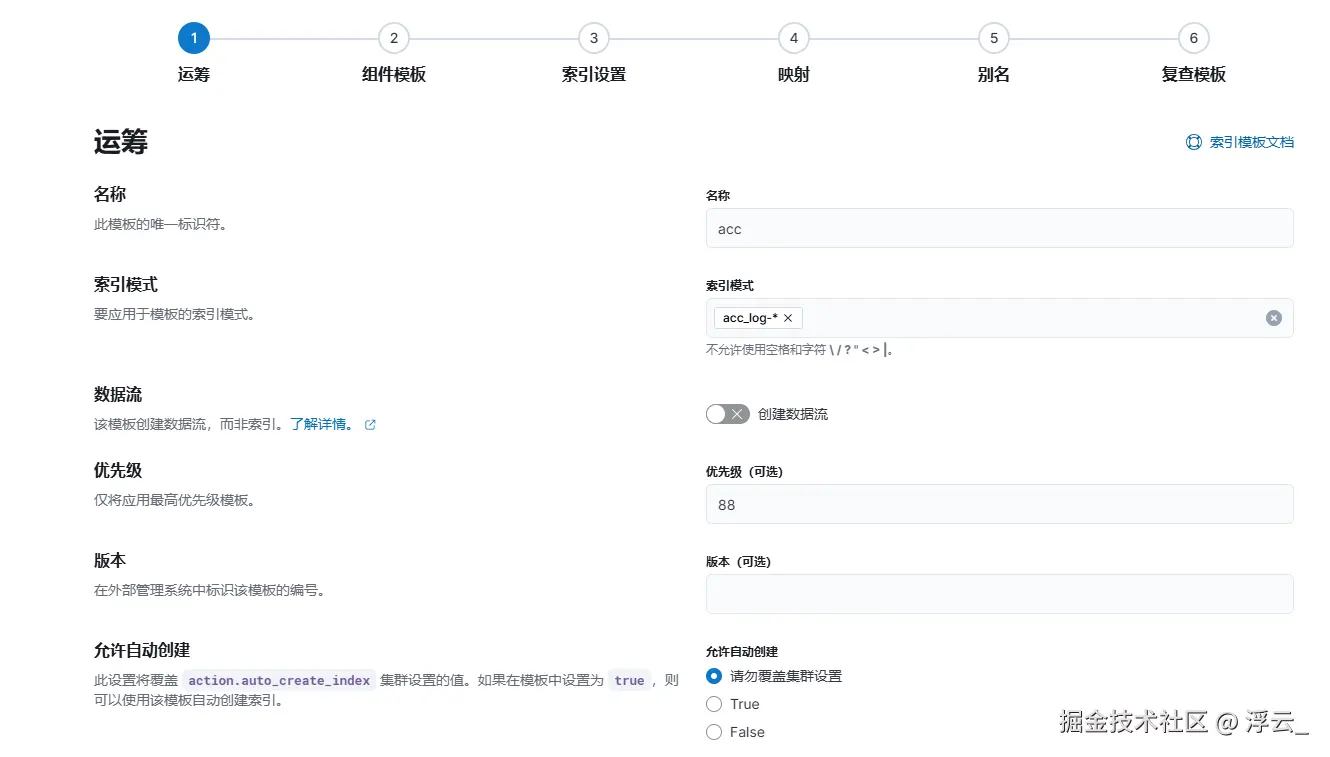
Task: Click step 5 别名 circle icon
Action: [993, 37]
